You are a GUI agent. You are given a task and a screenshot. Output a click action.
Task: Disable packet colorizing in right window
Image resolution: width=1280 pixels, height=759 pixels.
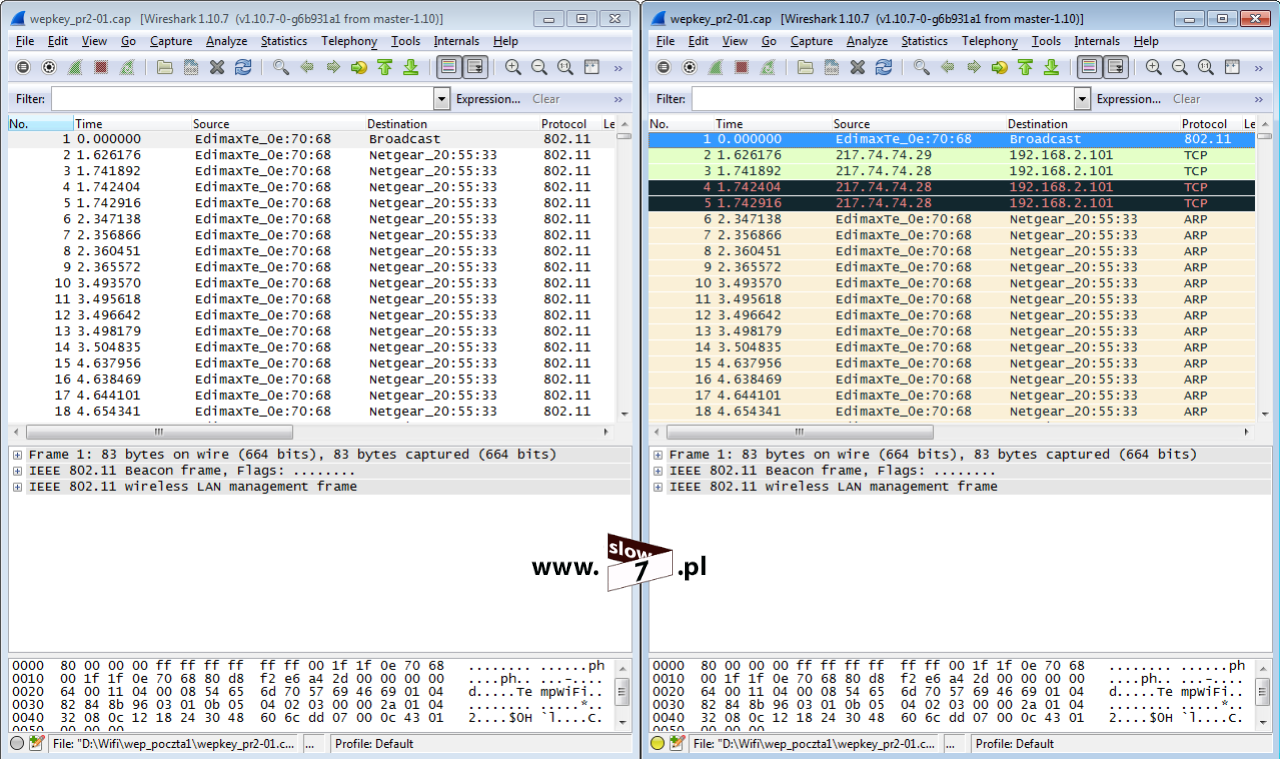pyautogui.click(x=1089, y=67)
